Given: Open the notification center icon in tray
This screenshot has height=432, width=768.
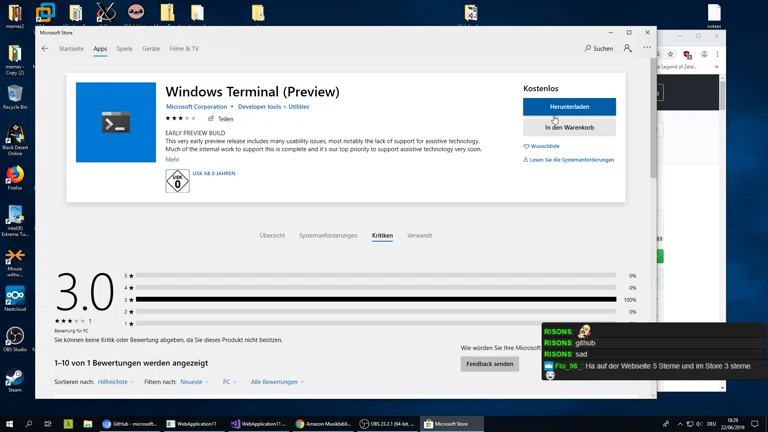Looking at the screenshot, I should [x=755, y=424].
